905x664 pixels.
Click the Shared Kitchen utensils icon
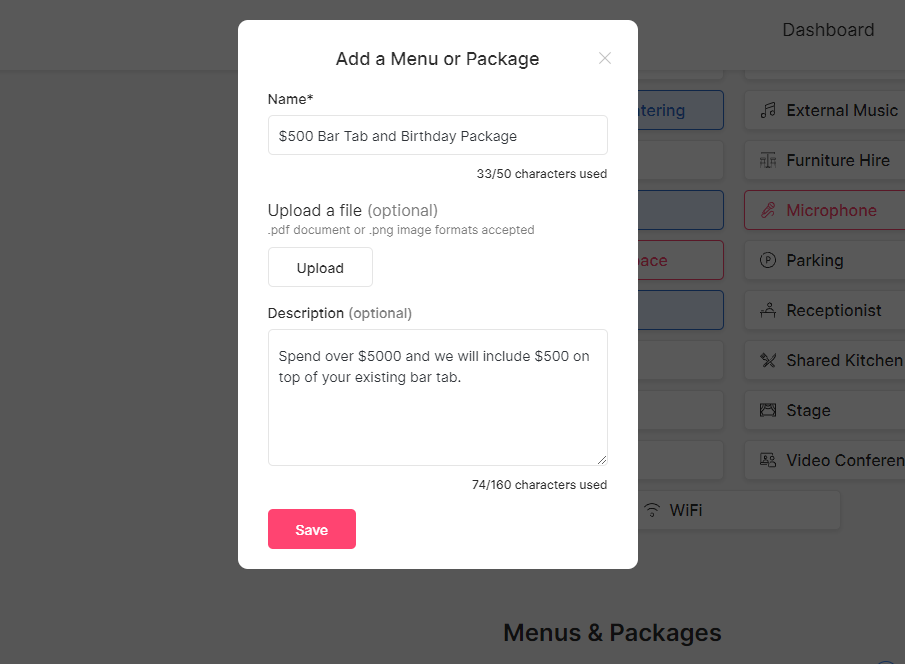point(768,360)
